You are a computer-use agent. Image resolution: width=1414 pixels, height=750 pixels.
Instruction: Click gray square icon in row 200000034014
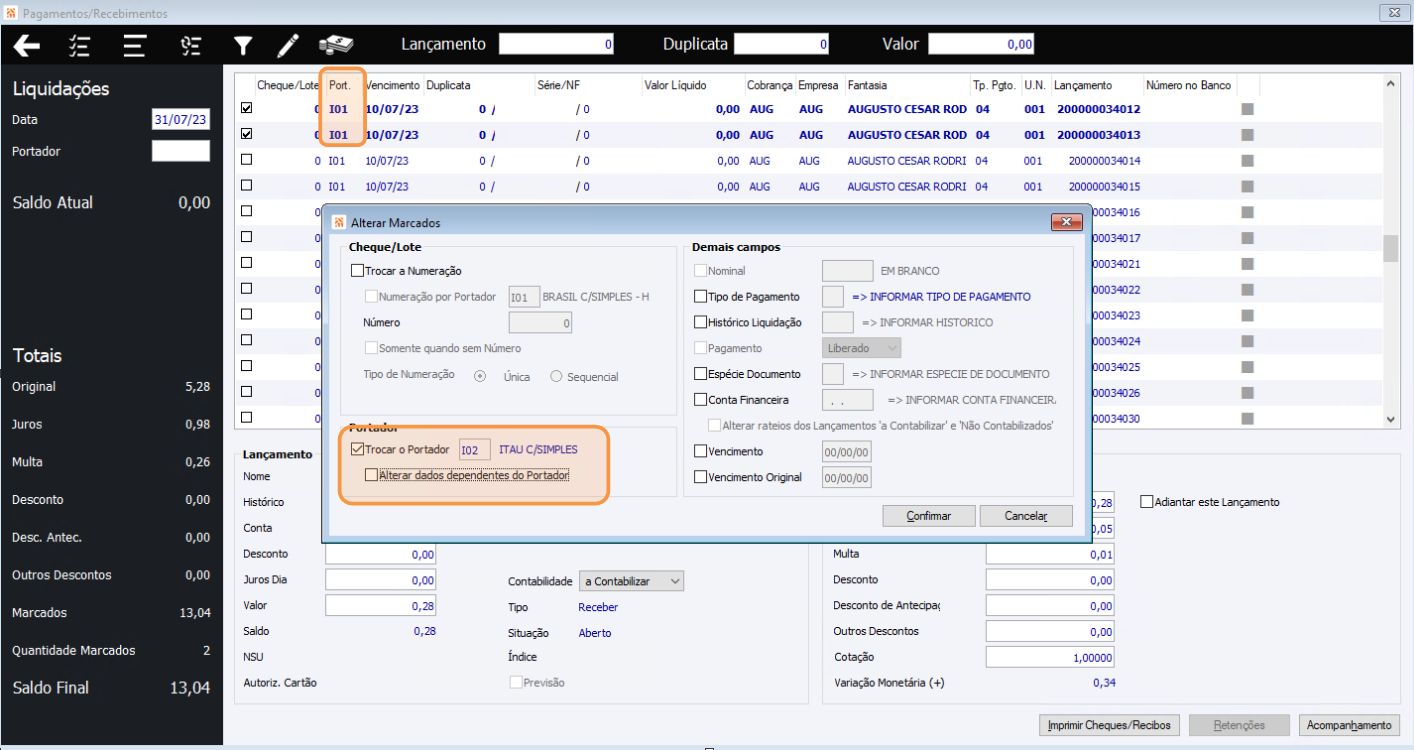(1247, 161)
